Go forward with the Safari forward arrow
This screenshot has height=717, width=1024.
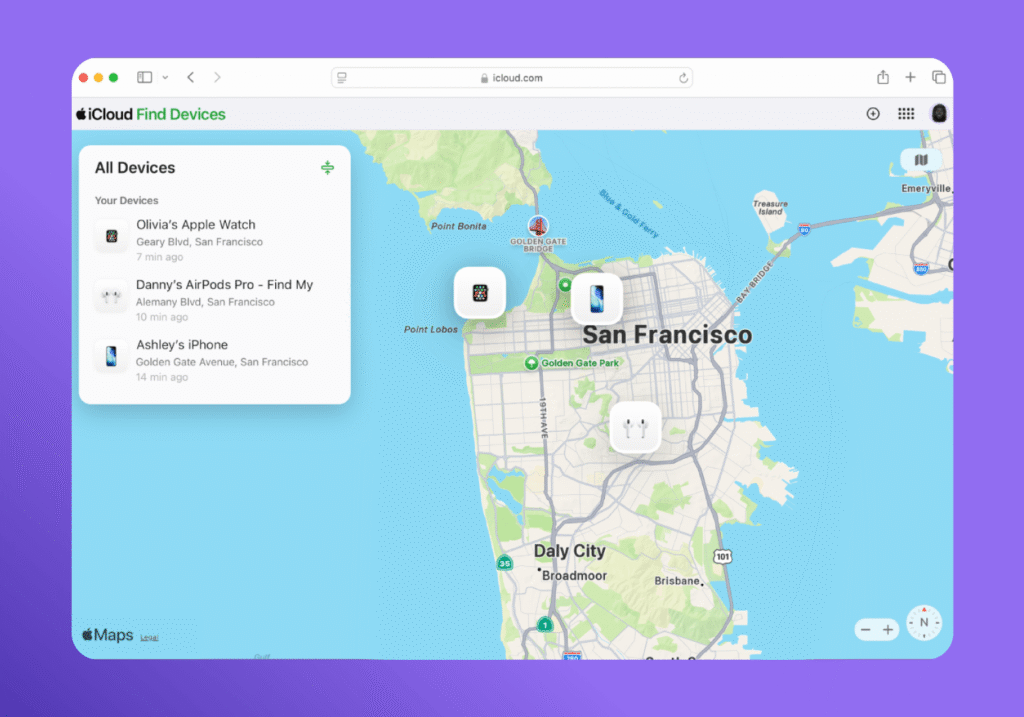(x=217, y=77)
